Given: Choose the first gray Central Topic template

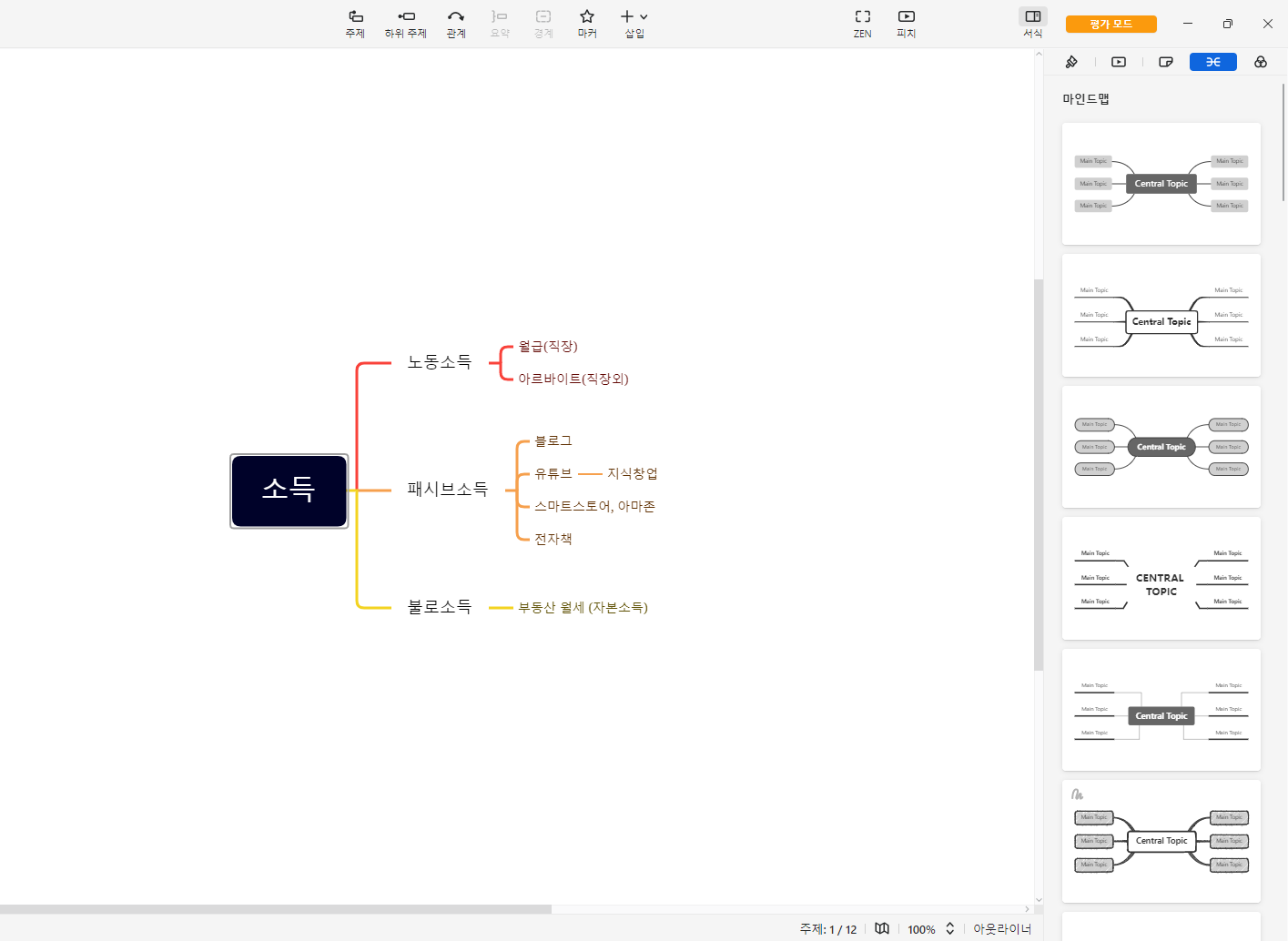Looking at the screenshot, I should tap(1161, 184).
